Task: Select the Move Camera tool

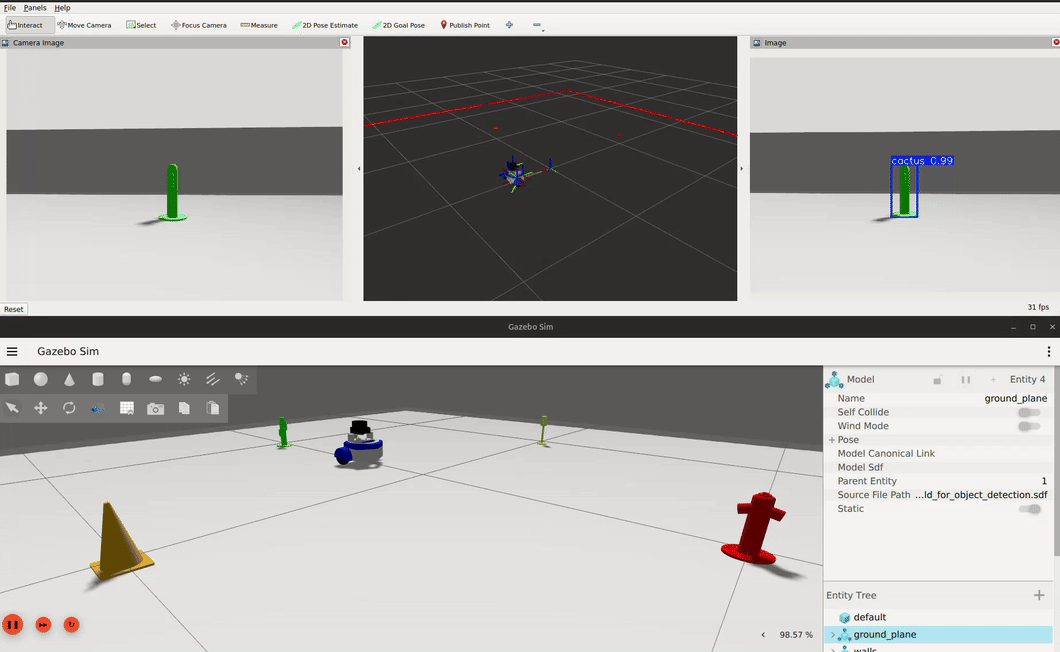Action: tap(85, 25)
